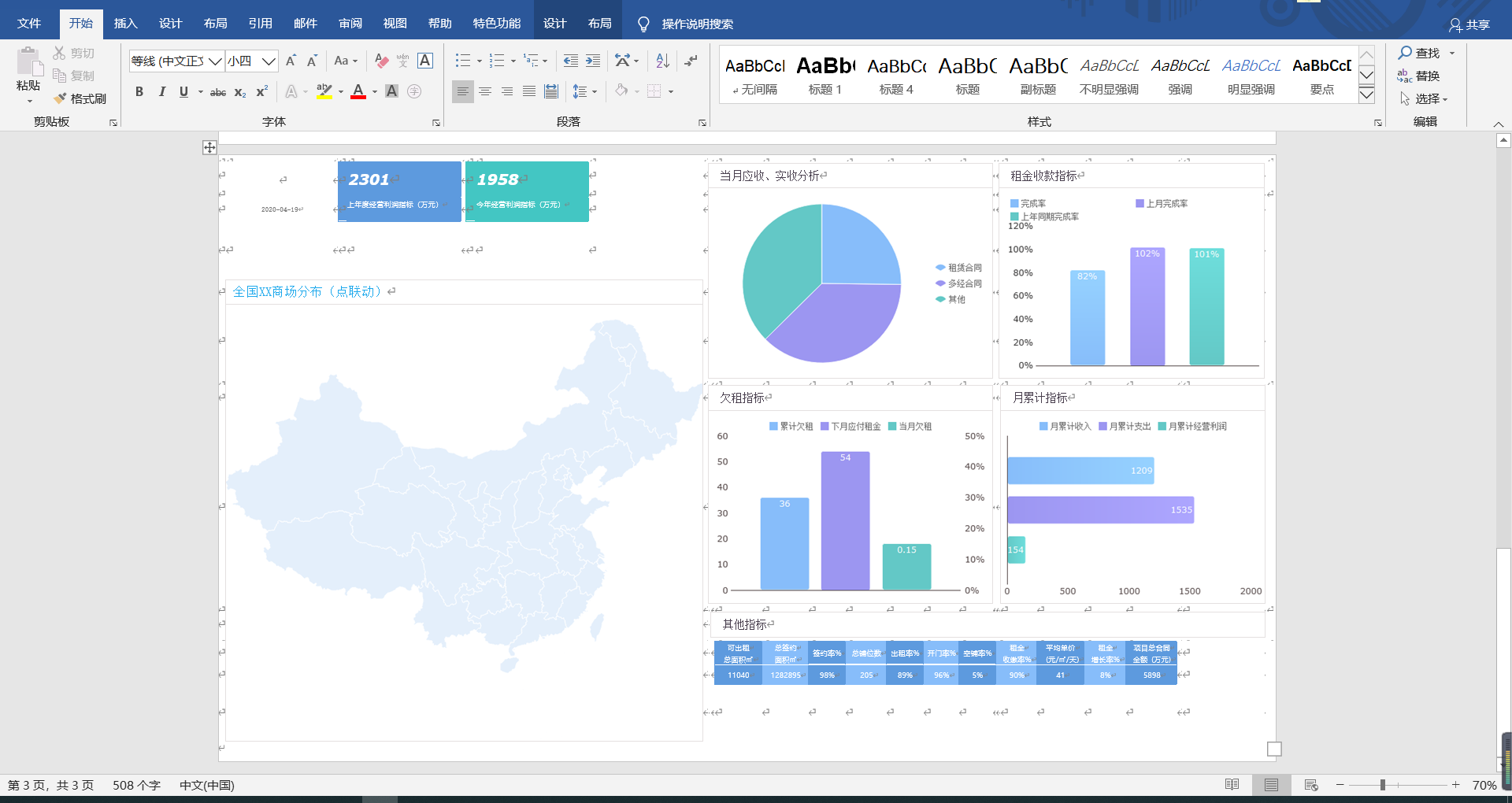Image resolution: width=1512 pixels, height=803 pixels.
Task: Open the font name dropdown
Action: [215, 61]
